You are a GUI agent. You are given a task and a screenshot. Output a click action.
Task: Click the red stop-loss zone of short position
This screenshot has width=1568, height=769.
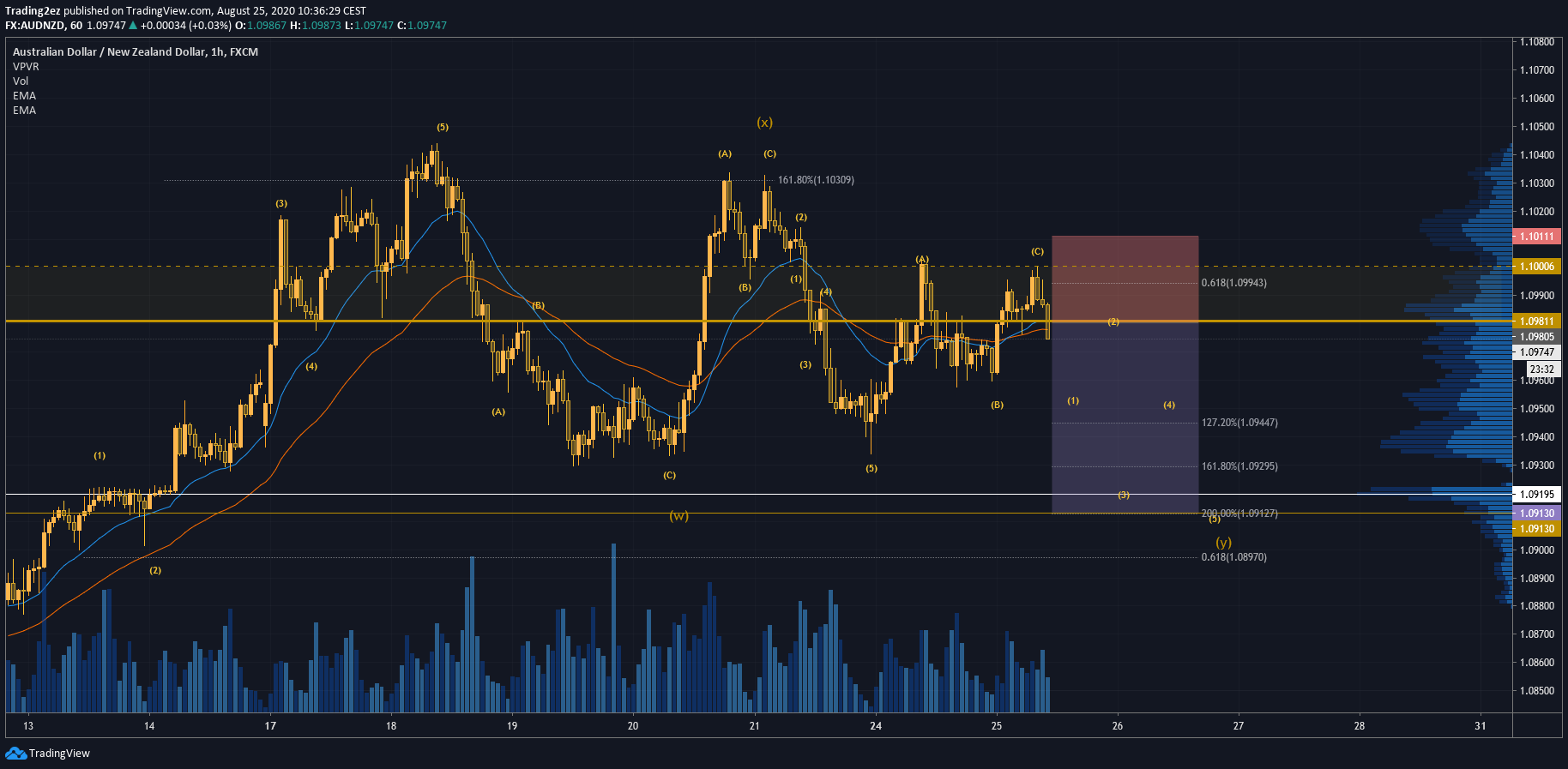click(x=1125, y=278)
